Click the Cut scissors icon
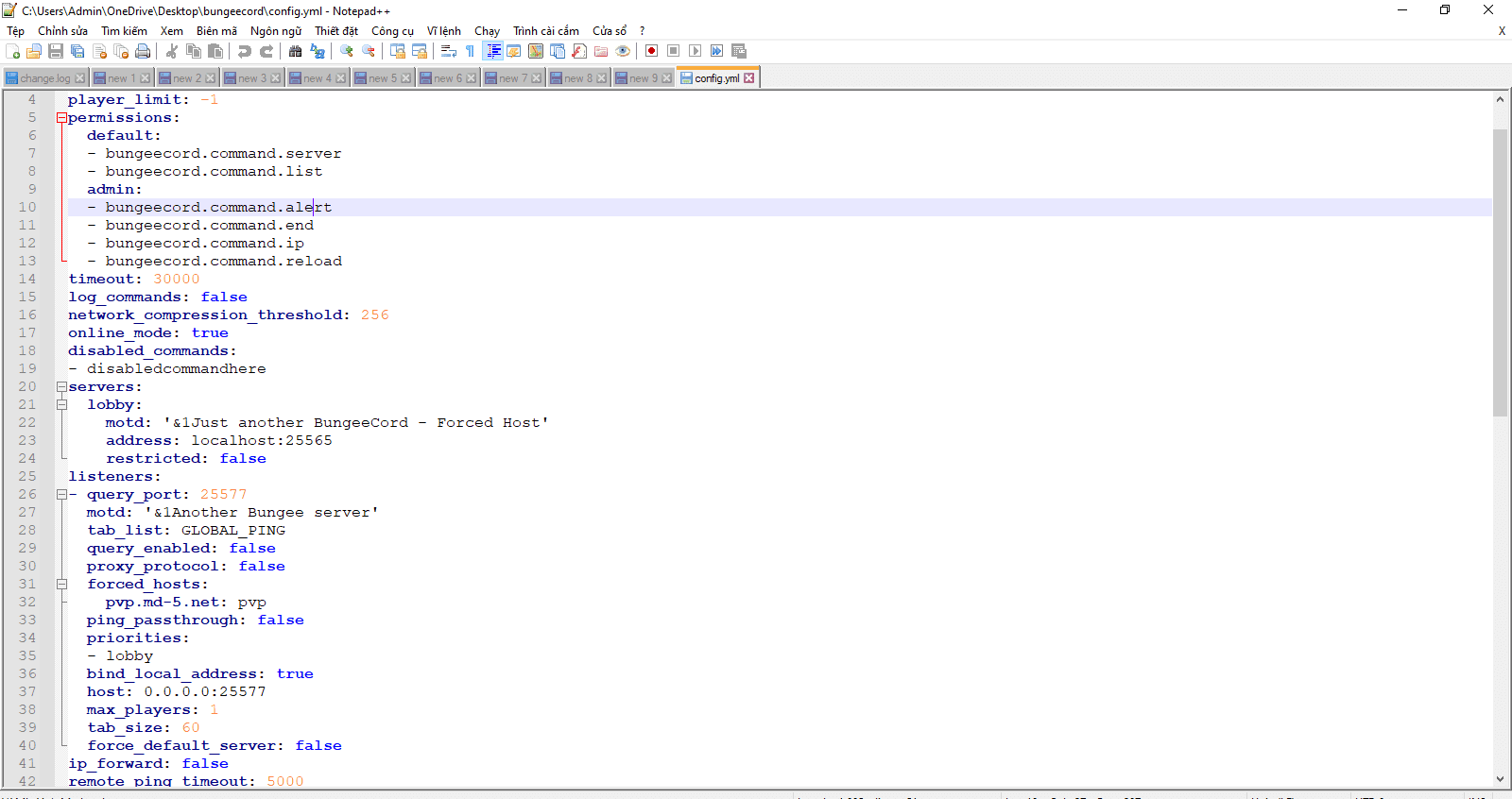Viewport: 1512px width, 799px height. pos(172,51)
